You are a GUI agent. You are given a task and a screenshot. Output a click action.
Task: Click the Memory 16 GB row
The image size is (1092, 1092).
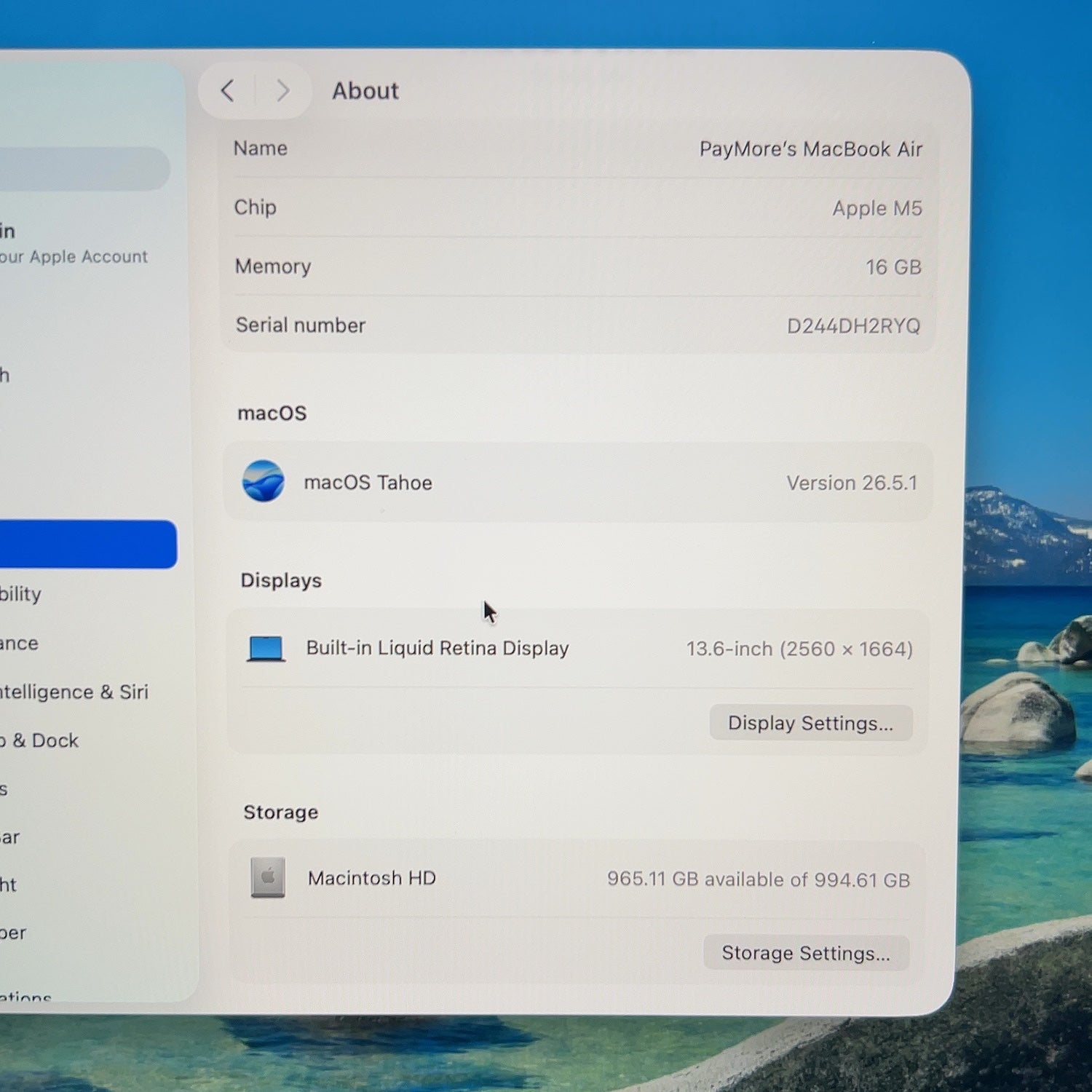pyautogui.click(x=577, y=266)
